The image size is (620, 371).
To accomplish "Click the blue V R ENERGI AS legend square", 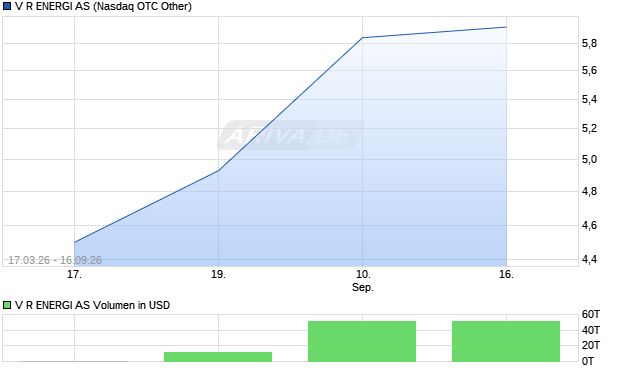I will [7, 6].
